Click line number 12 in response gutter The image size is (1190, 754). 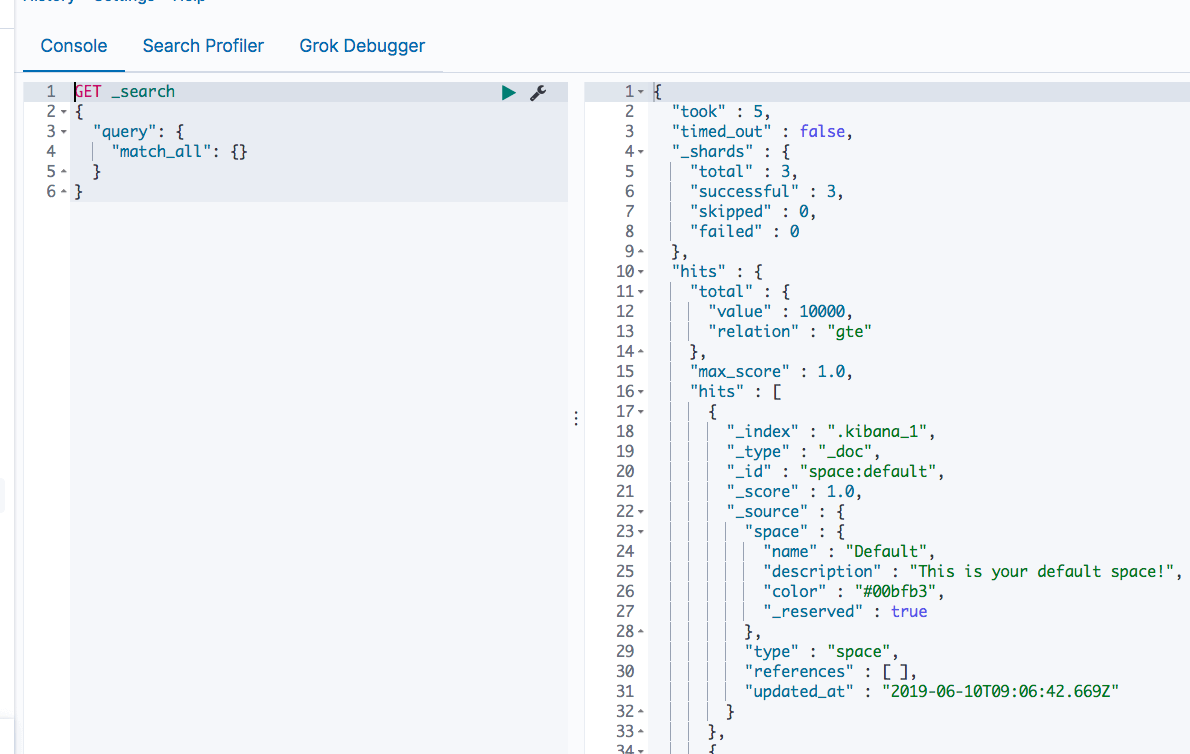[625, 312]
